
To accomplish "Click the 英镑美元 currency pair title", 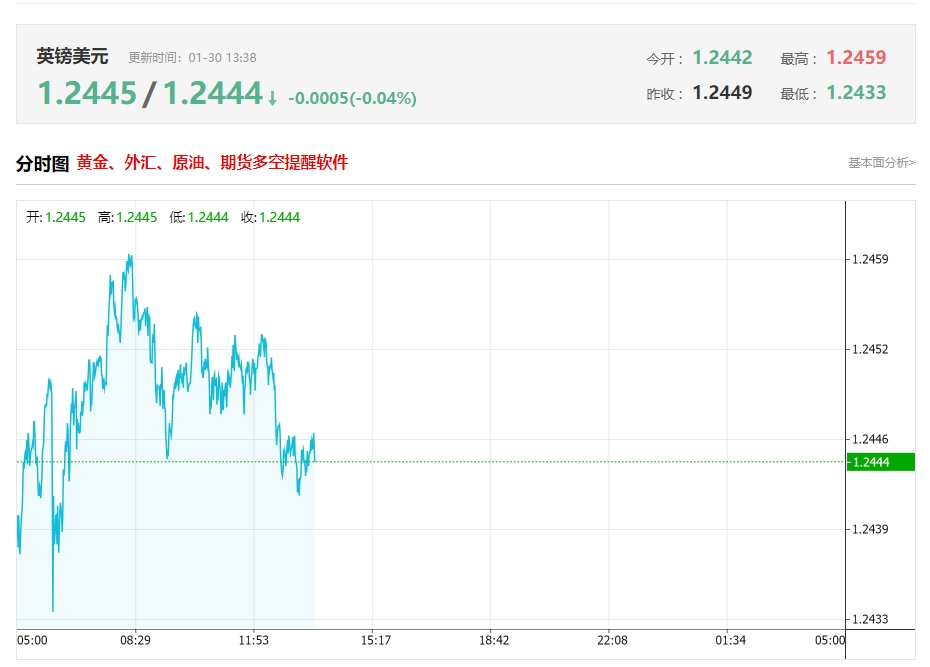I will click(x=72, y=56).
